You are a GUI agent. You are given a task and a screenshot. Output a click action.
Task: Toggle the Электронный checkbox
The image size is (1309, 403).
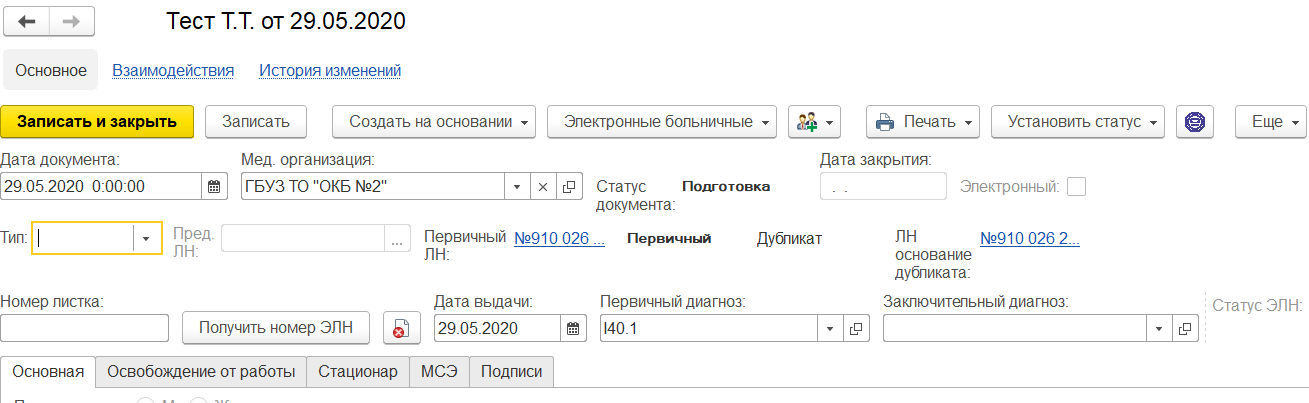pos(1077,186)
